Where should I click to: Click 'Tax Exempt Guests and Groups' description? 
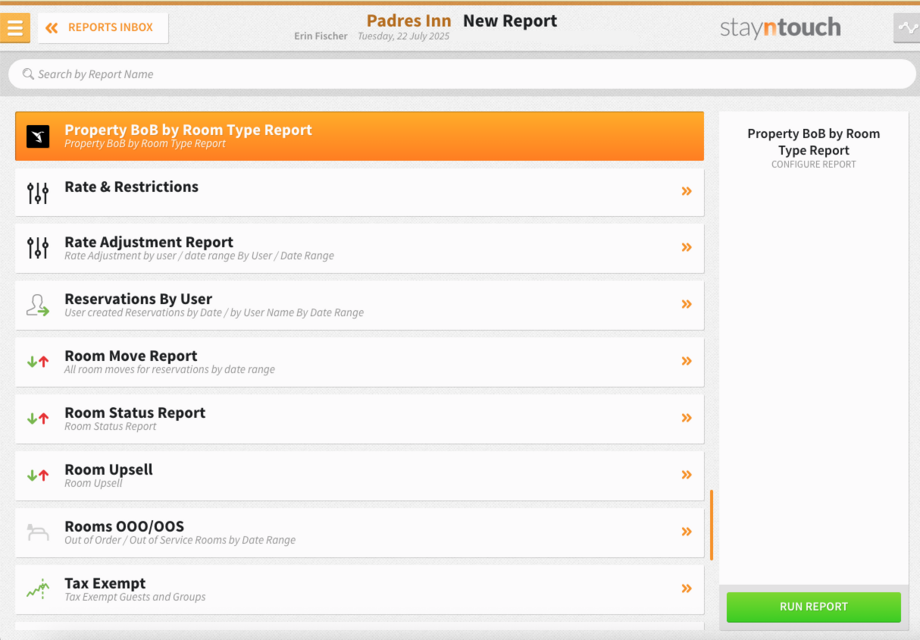click(135, 597)
